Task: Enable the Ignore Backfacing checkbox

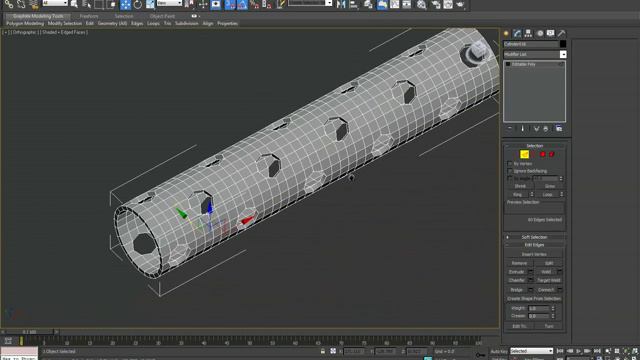Action: (509, 171)
